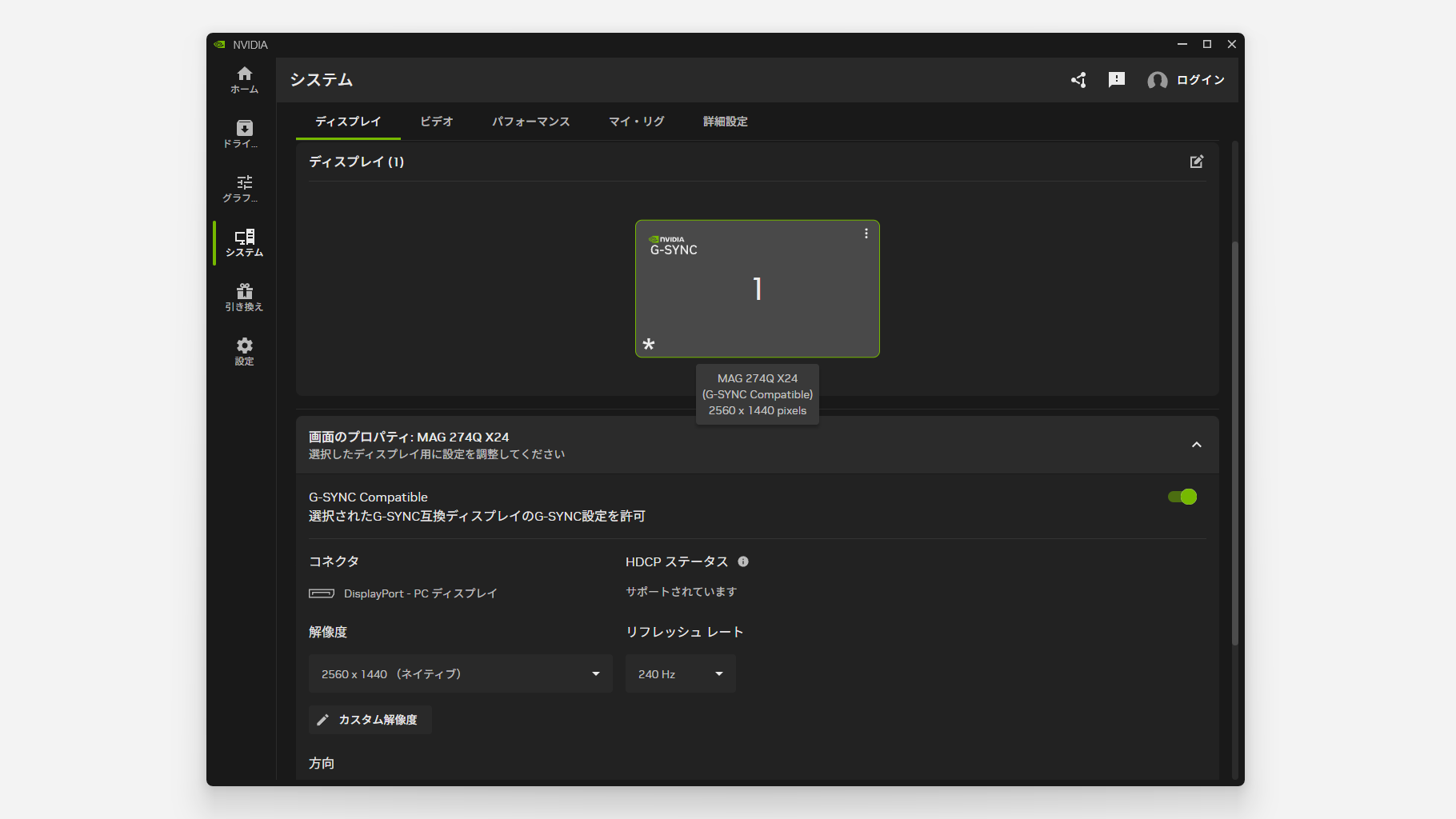
Task: Open the 引き換え gift sidebar icon
Action: 244,297
